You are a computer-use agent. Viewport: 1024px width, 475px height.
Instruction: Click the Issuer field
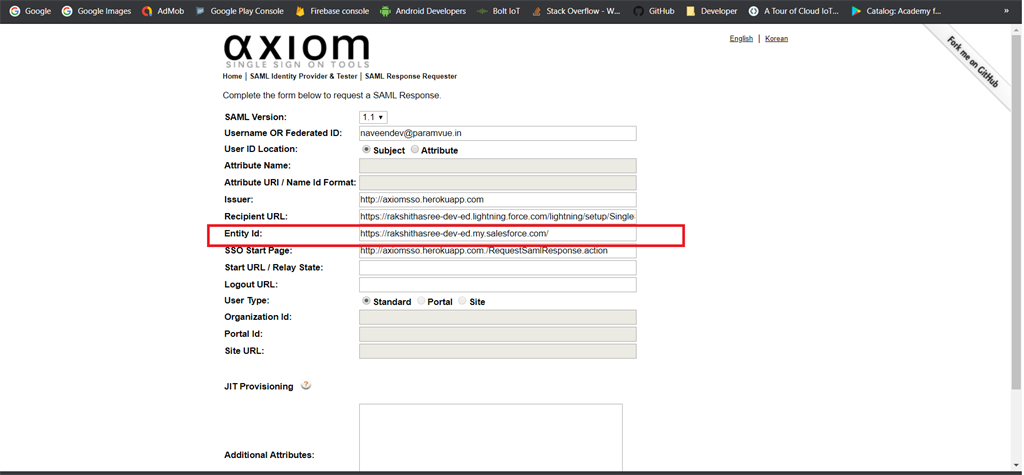(498, 199)
